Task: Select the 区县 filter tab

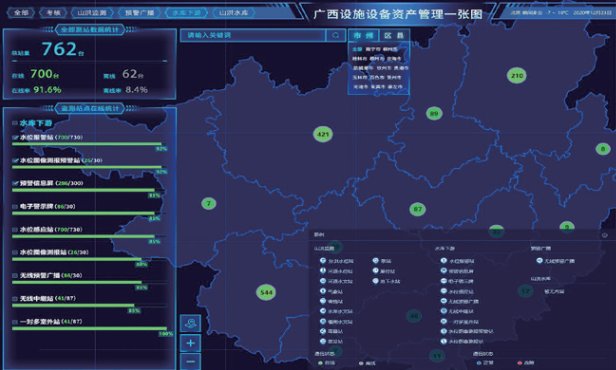Action: (x=394, y=35)
